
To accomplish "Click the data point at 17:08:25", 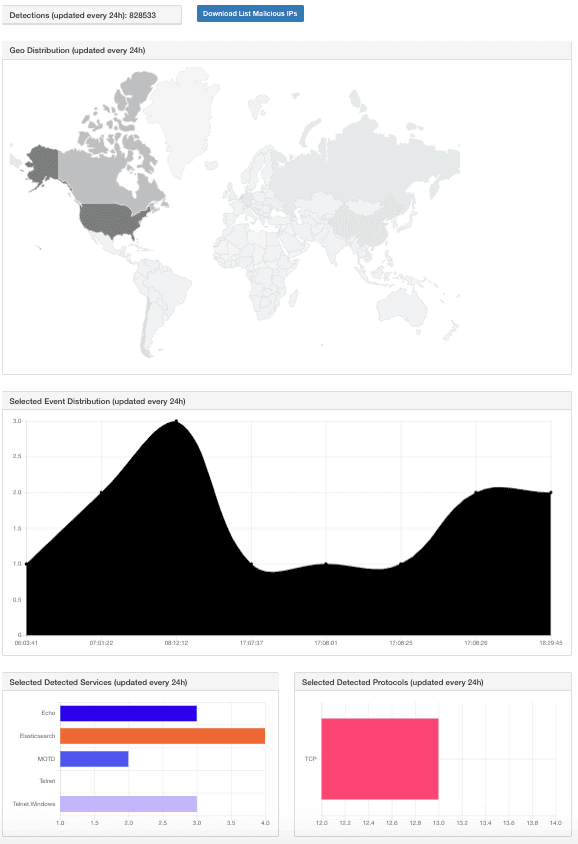I will (401, 564).
